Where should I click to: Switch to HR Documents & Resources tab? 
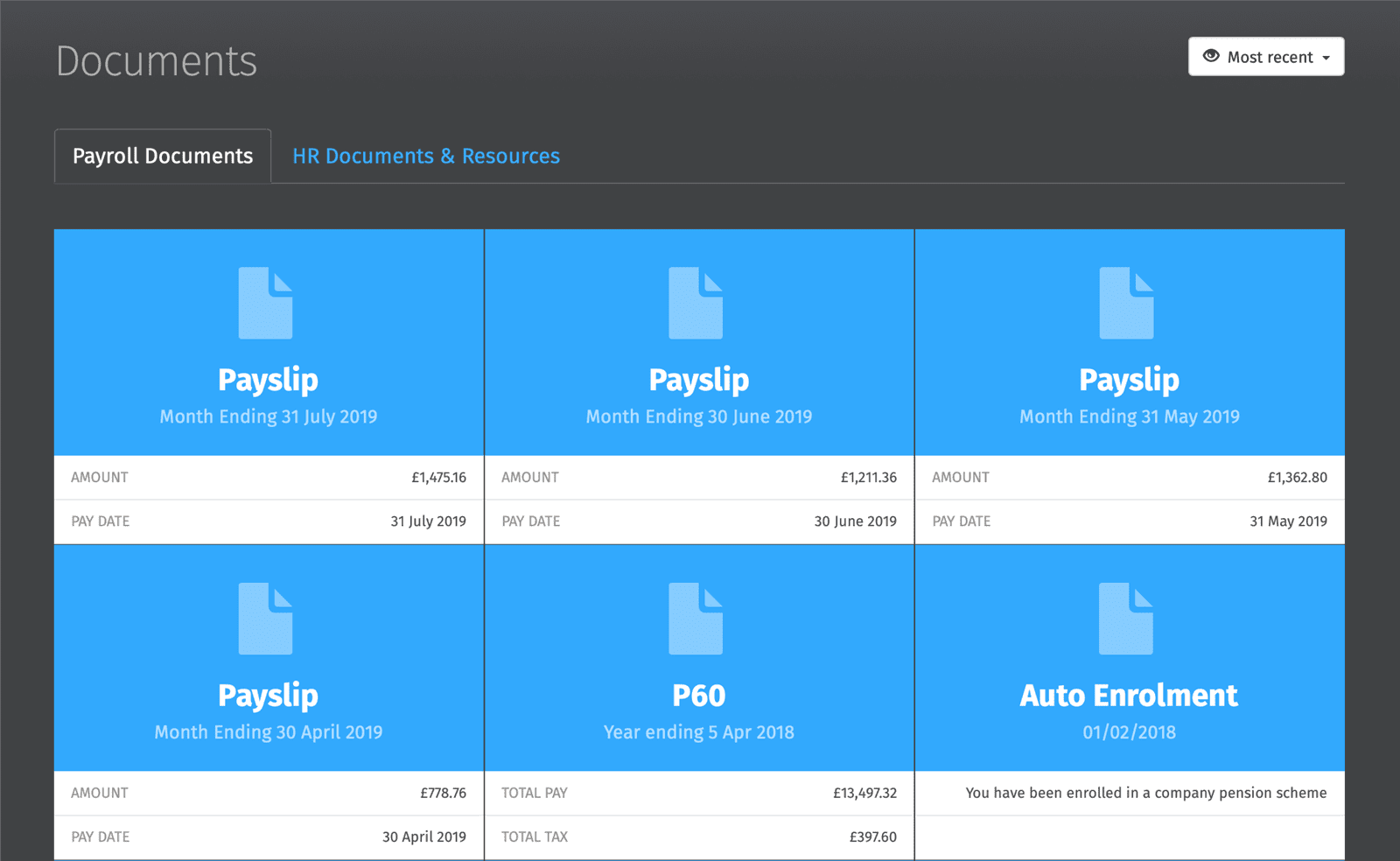[426, 156]
